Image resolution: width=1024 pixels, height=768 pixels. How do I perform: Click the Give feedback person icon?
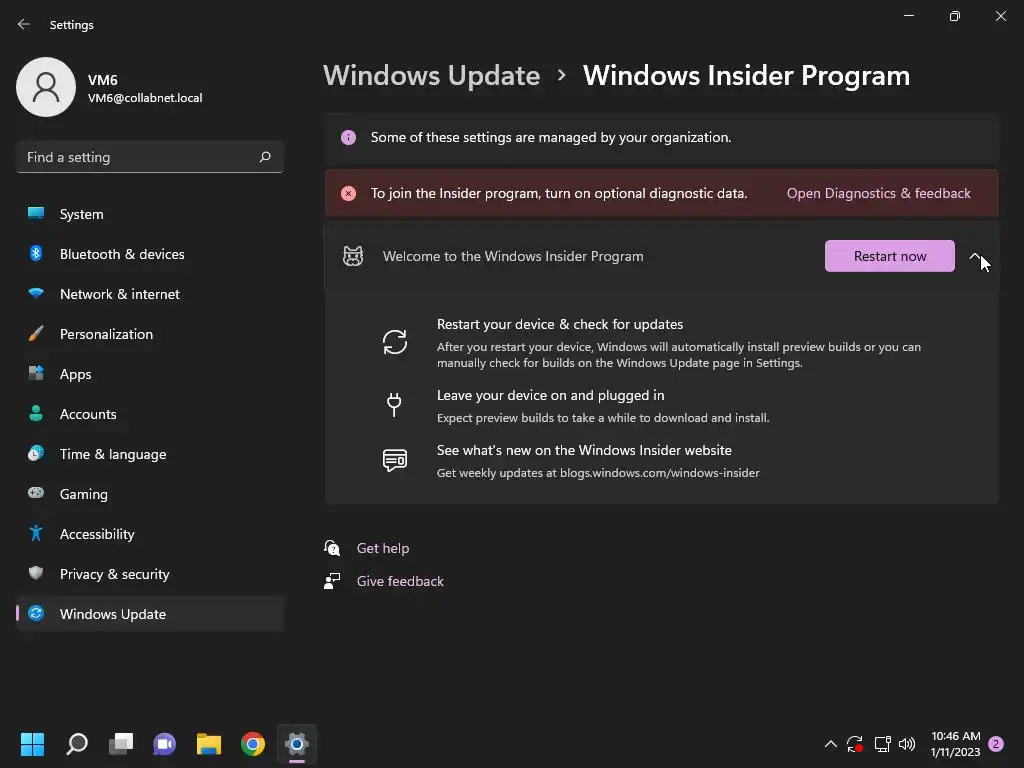point(332,581)
